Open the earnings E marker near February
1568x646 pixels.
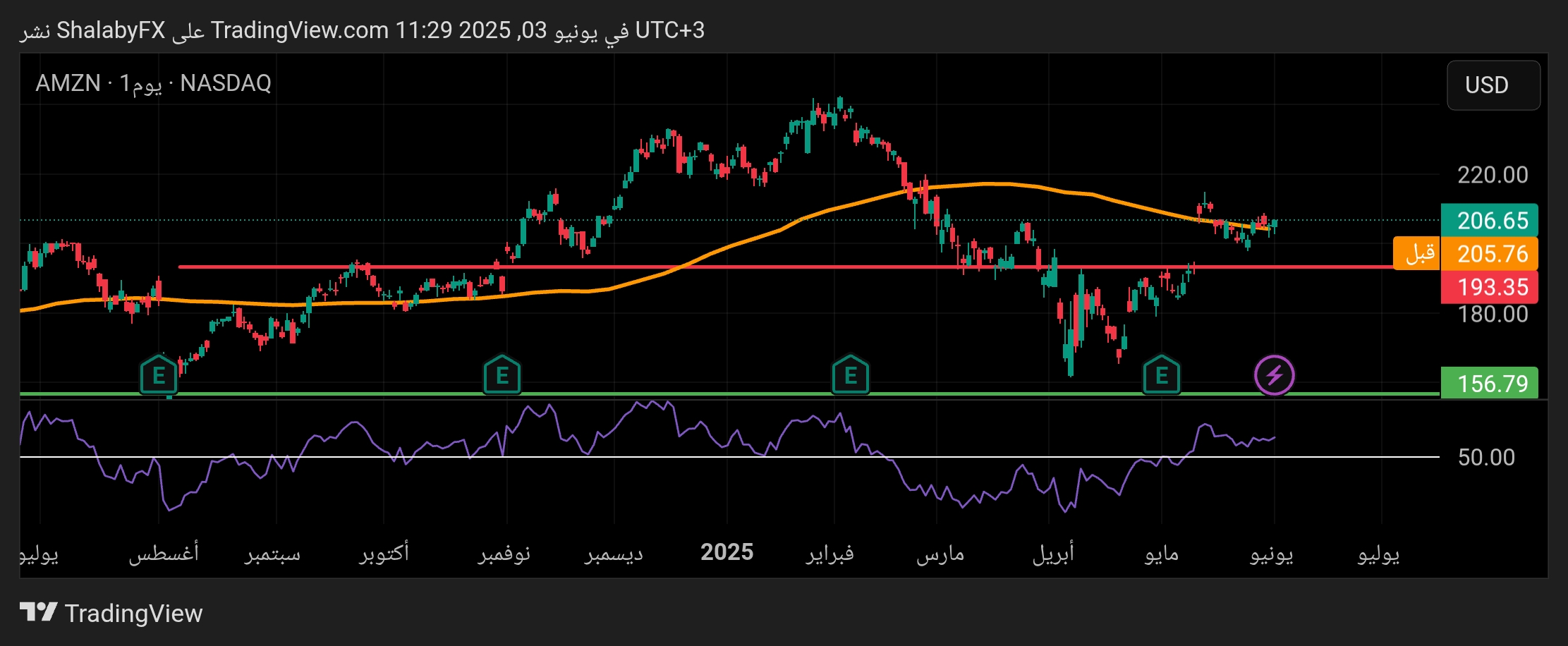pyautogui.click(x=850, y=375)
